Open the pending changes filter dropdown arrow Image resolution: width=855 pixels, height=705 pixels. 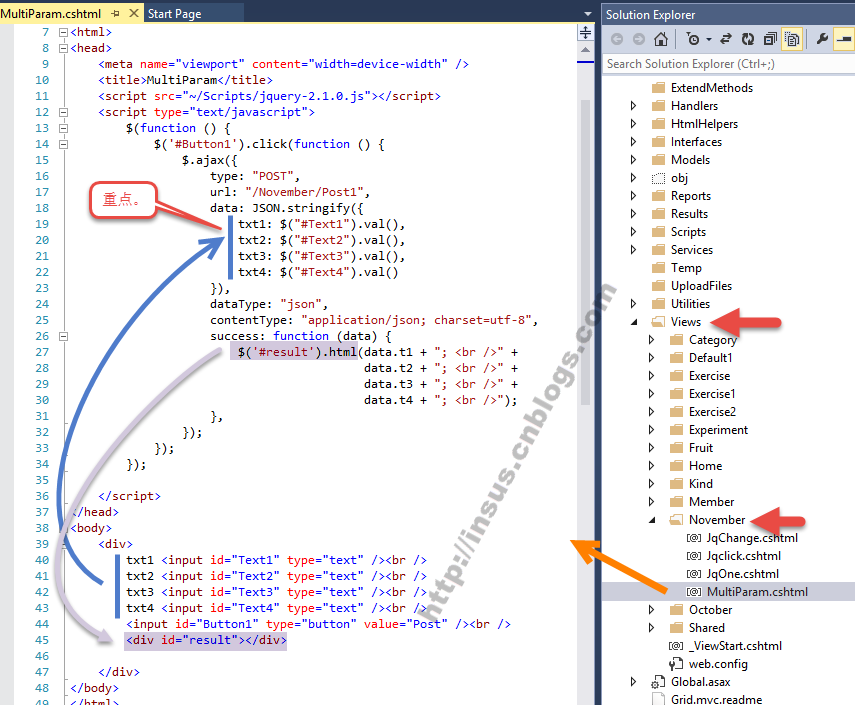click(x=709, y=39)
